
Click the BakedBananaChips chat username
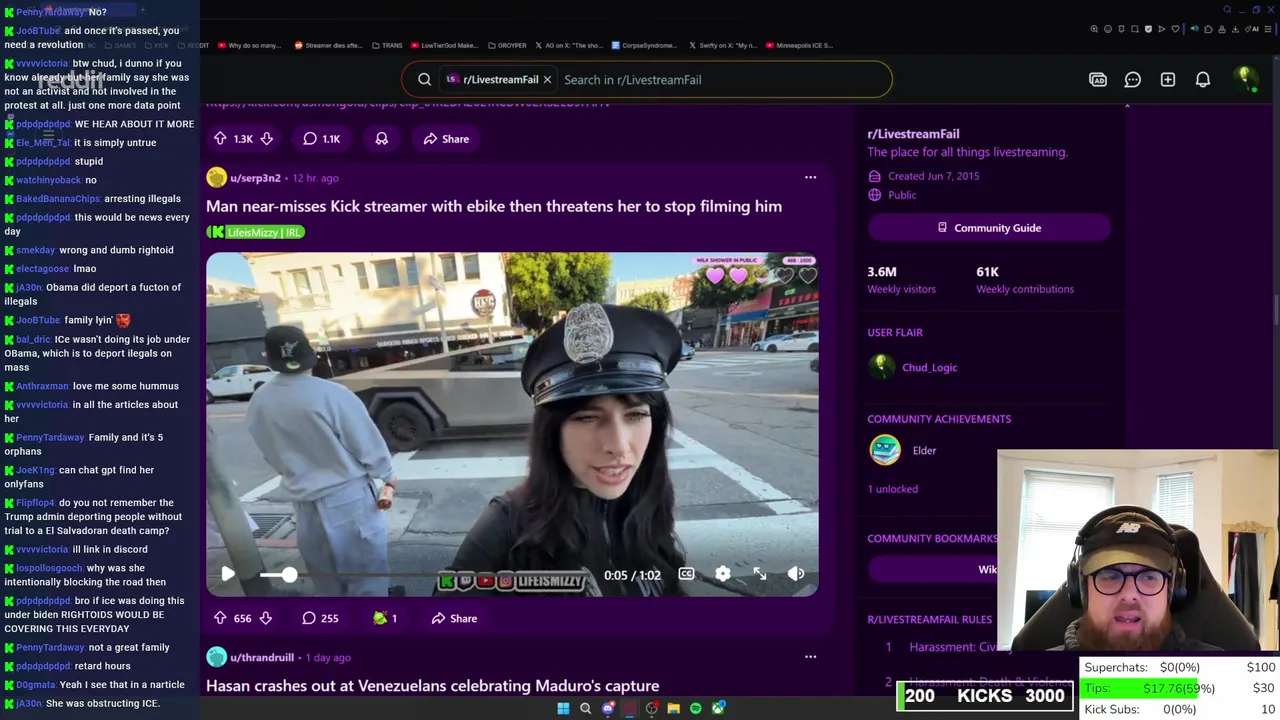(x=58, y=199)
